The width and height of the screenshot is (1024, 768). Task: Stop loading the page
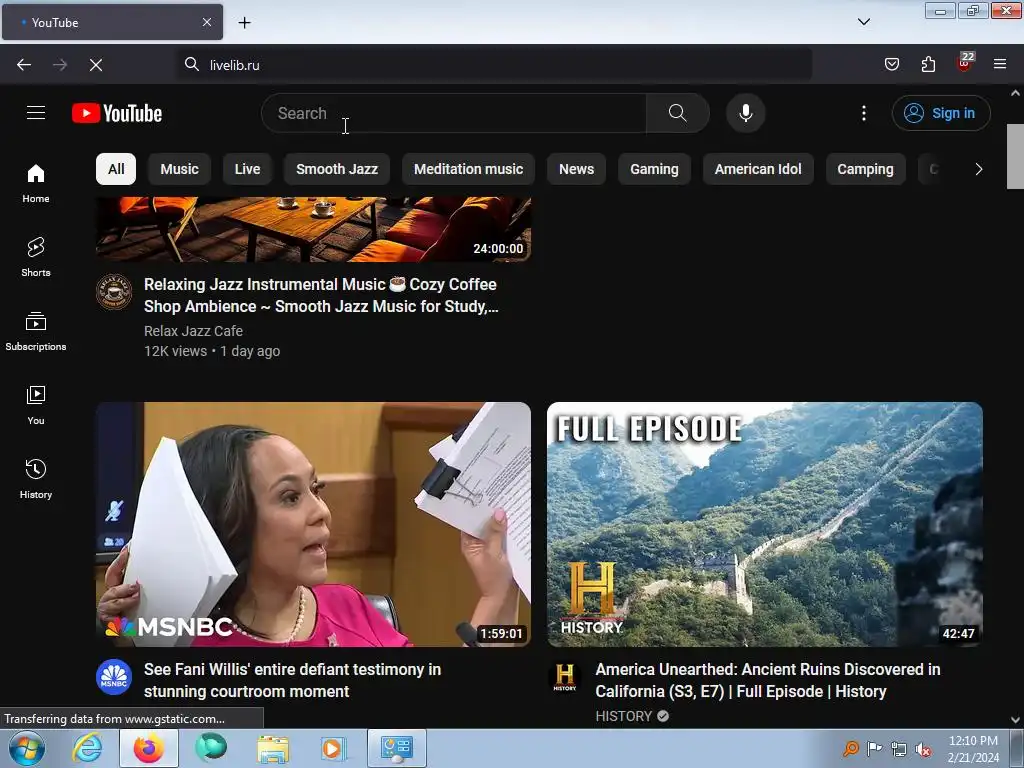click(x=95, y=65)
